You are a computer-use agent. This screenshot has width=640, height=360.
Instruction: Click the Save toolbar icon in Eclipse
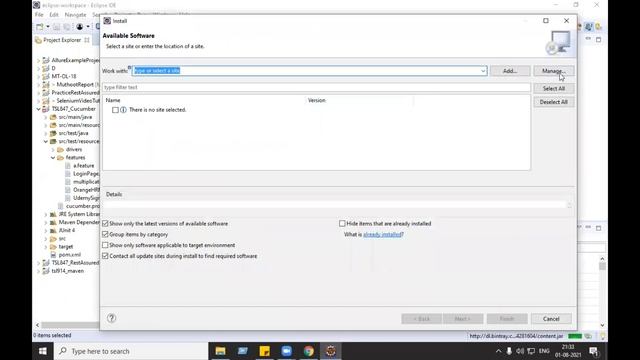tap(57, 27)
